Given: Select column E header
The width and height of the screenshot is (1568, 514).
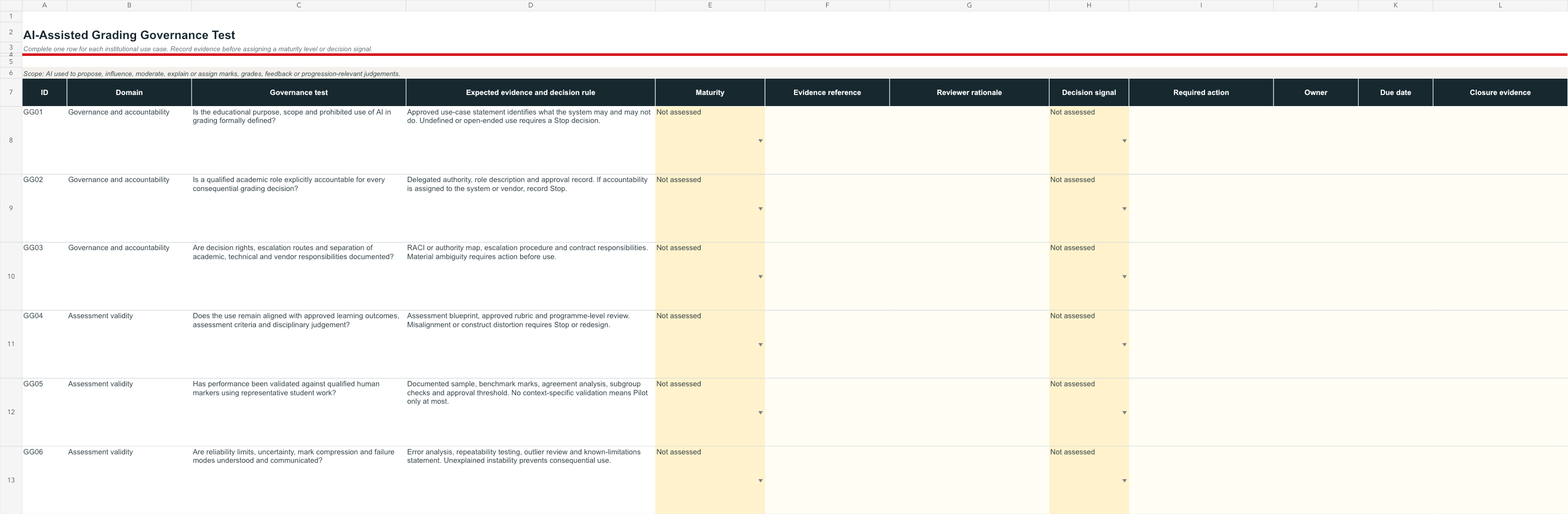Looking at the screenshot, I should [710, 5].
